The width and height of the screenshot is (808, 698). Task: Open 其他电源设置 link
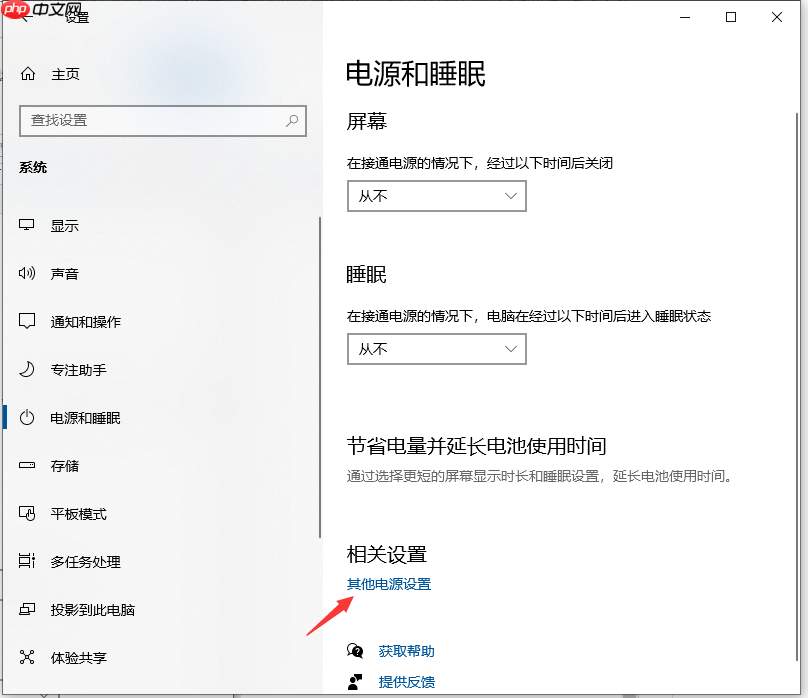[x=389, y=584]
